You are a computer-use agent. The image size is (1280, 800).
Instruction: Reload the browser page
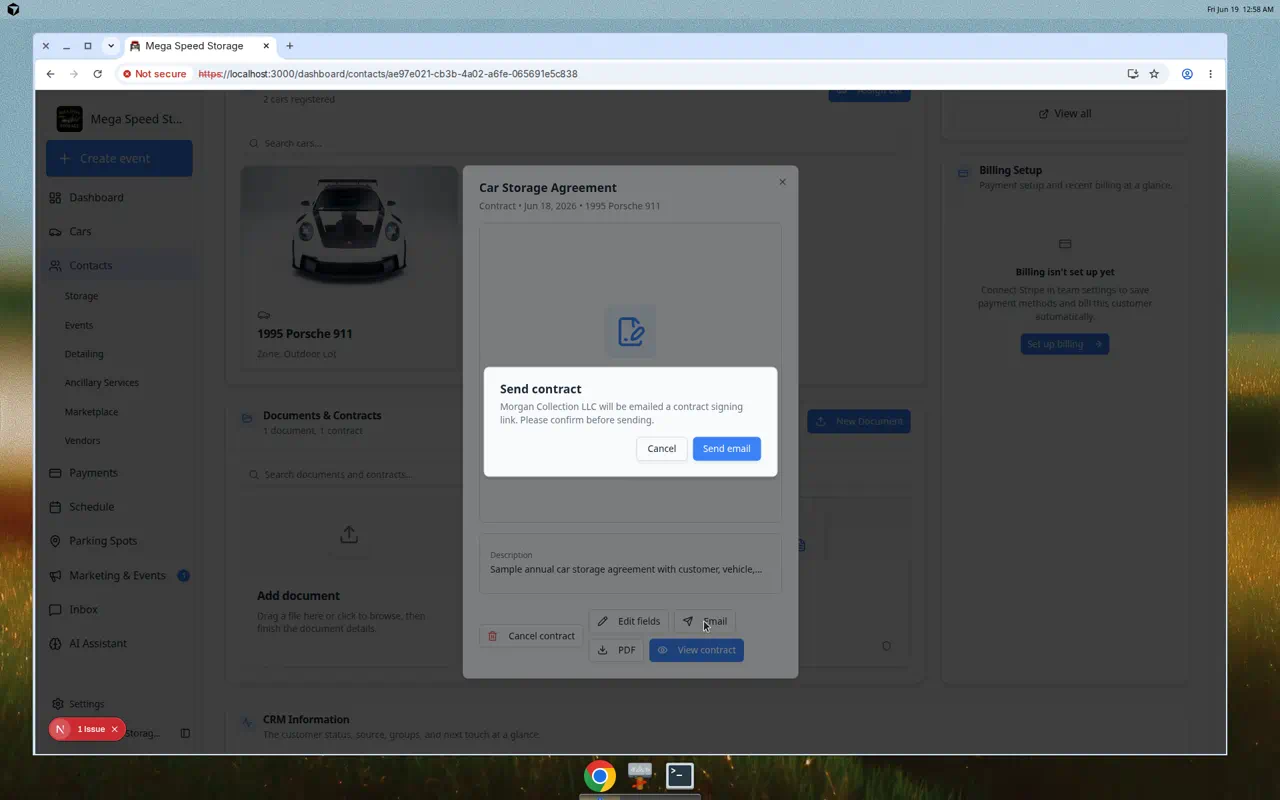[97, 74]
